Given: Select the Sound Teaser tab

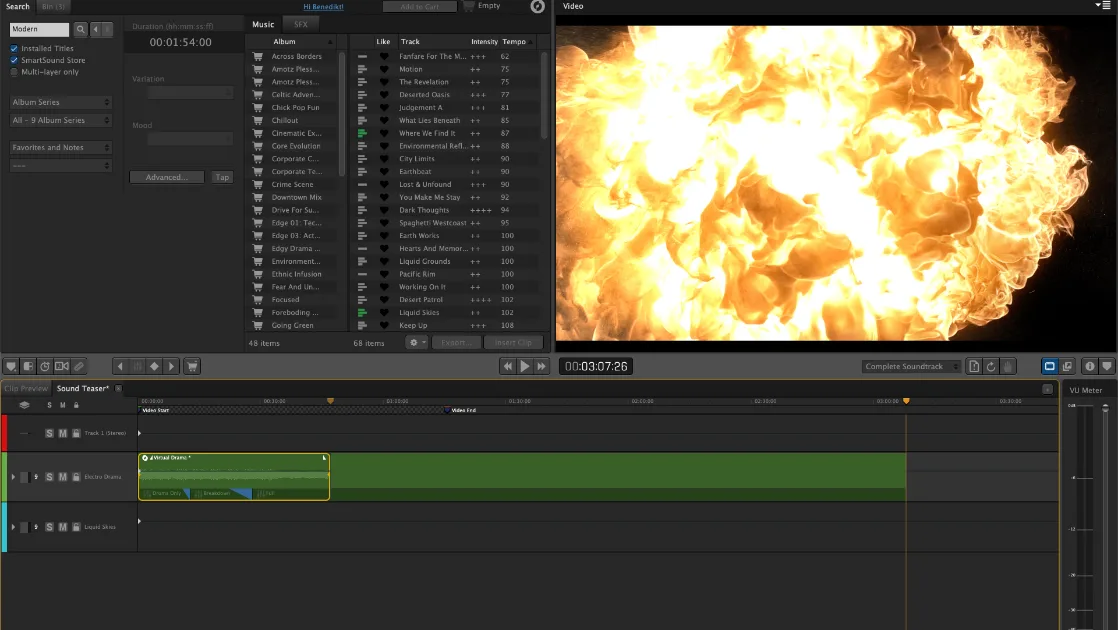Looking at the screenshot, I should click(x=83, y=388).
